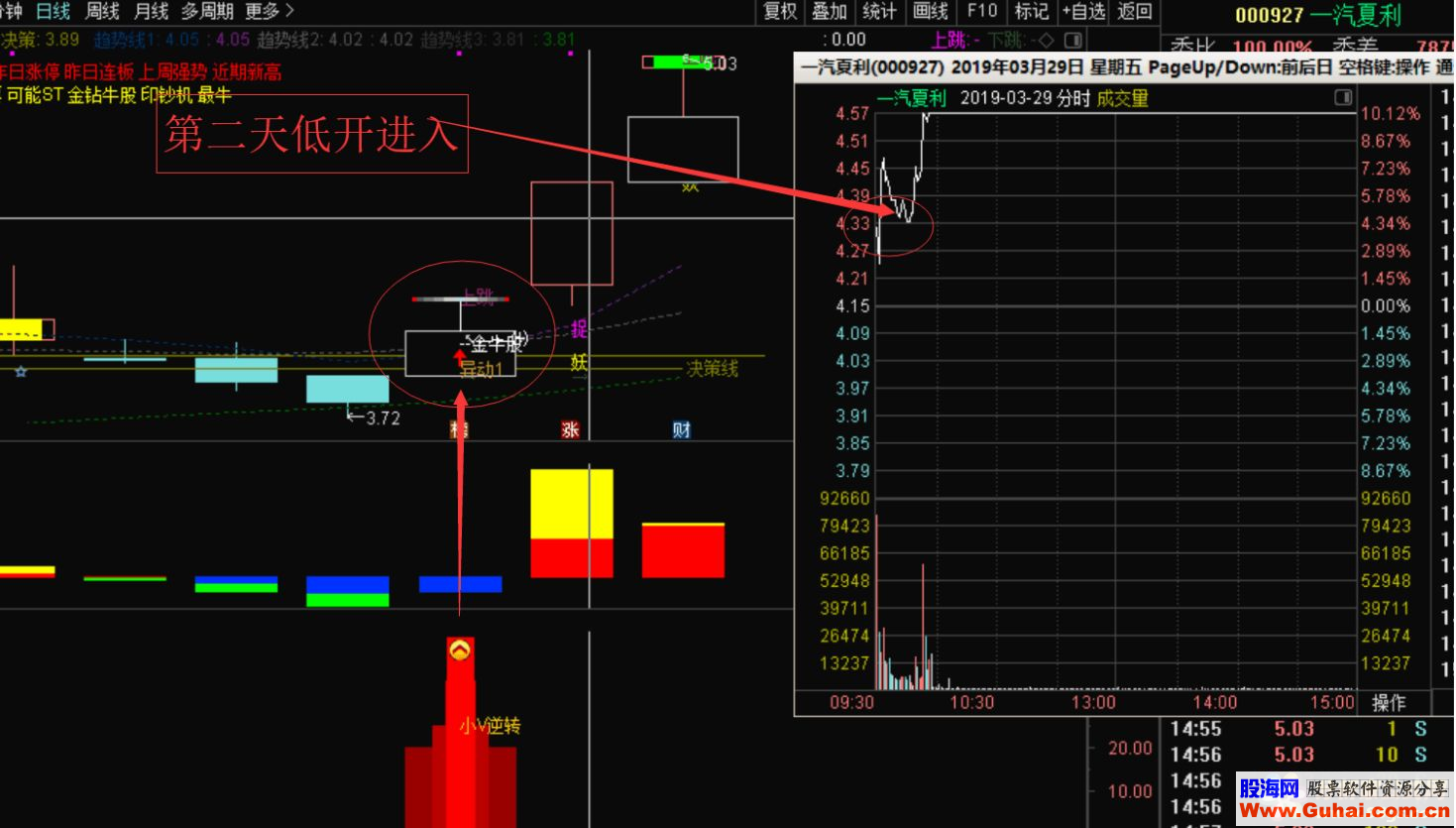
Task: Click the 涨 marker below the daily chart
Action: coord(570,429)
